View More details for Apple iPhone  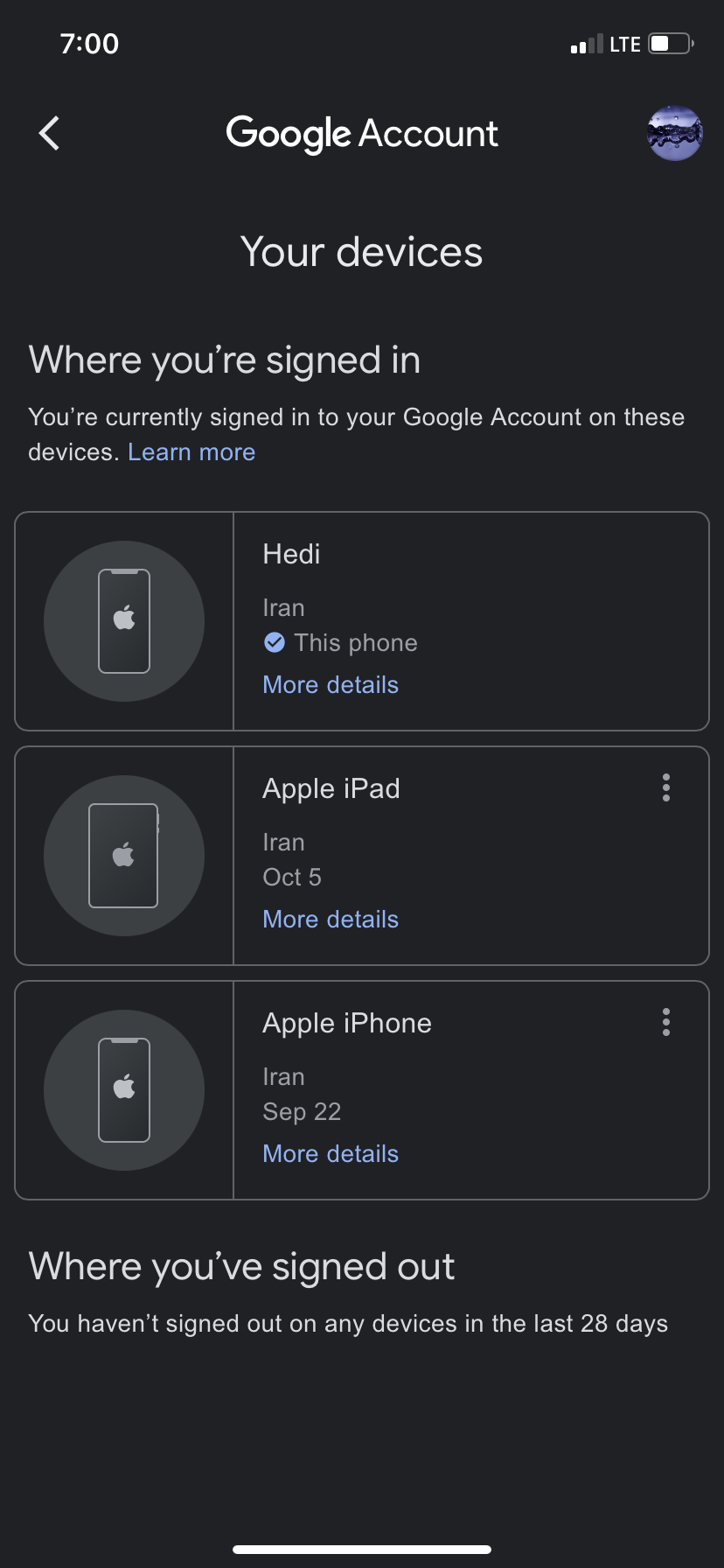click(x=331, y=1154)
